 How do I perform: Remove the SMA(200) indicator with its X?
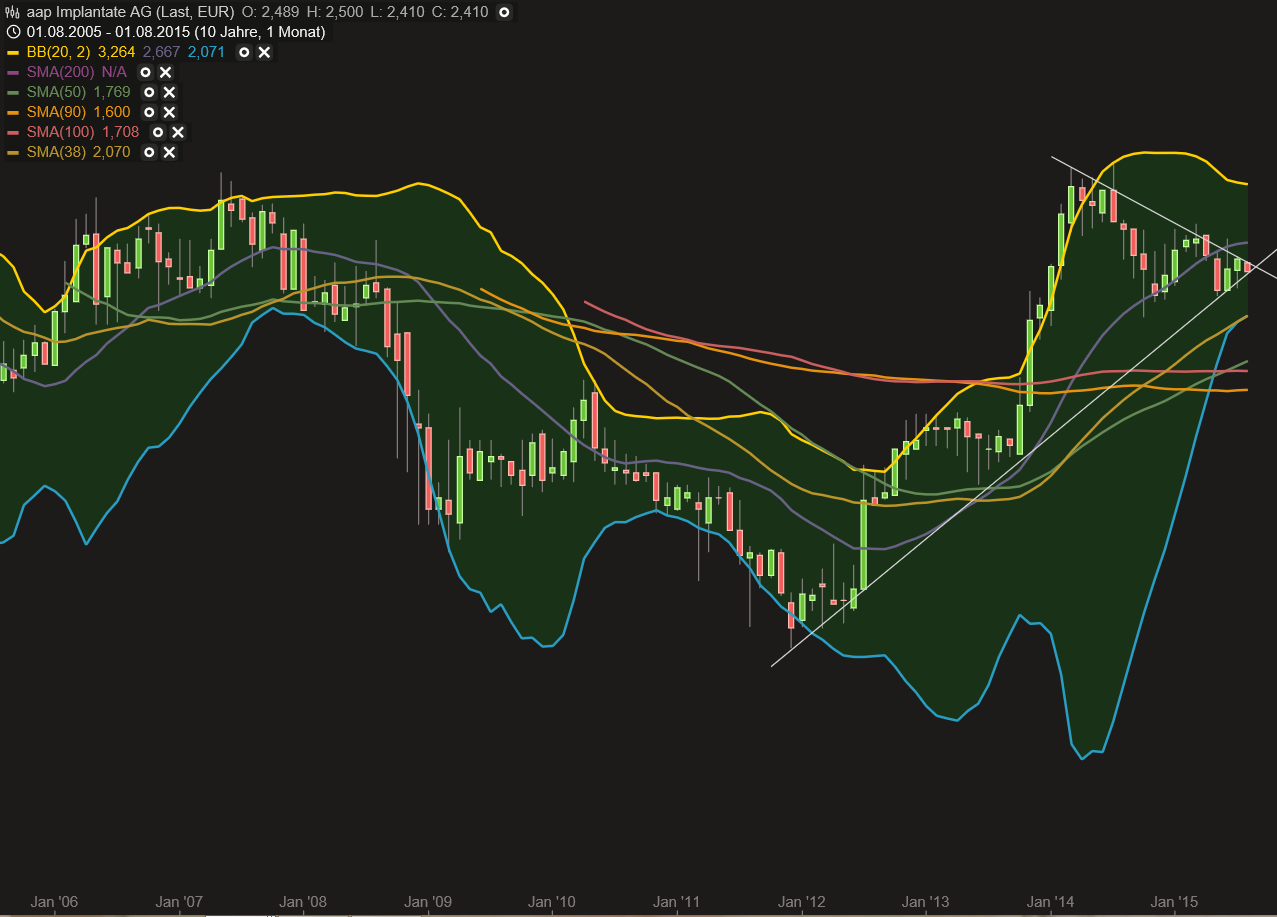click(166, 72)
